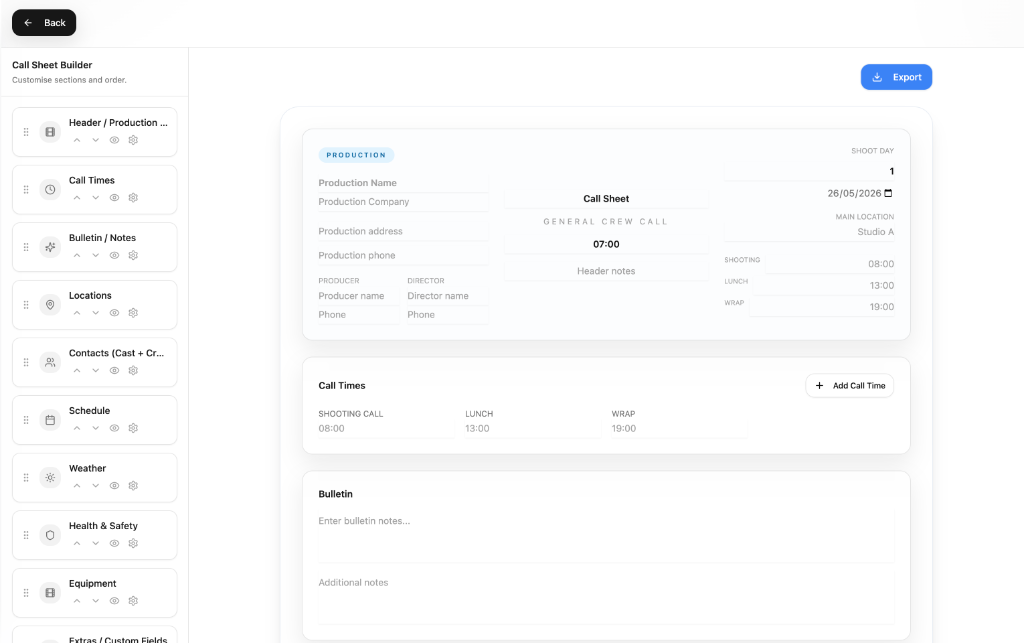Click the people icon beside Contacts section
The image size is (1024, 643).
click(50, 362)
